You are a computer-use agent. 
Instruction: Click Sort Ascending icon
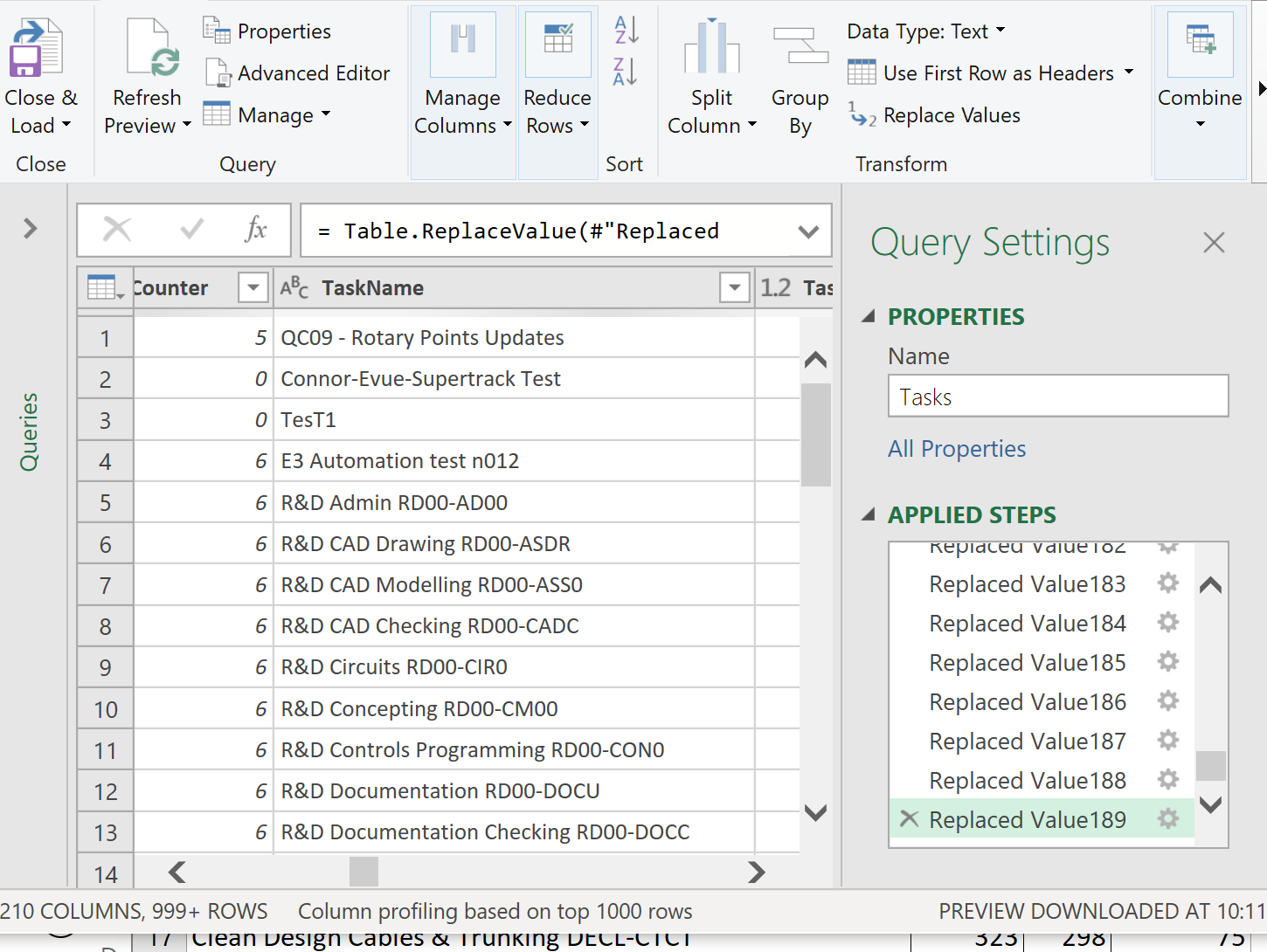tap(626, 30)
